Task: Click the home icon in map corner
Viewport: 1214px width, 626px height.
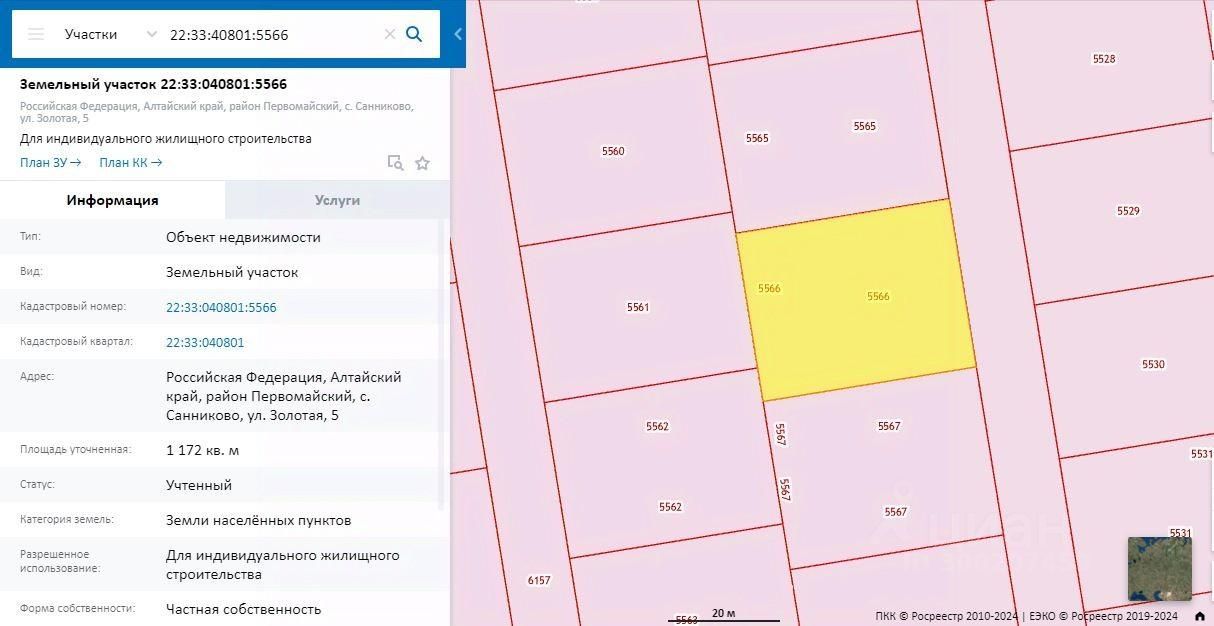Action: 1200,616
